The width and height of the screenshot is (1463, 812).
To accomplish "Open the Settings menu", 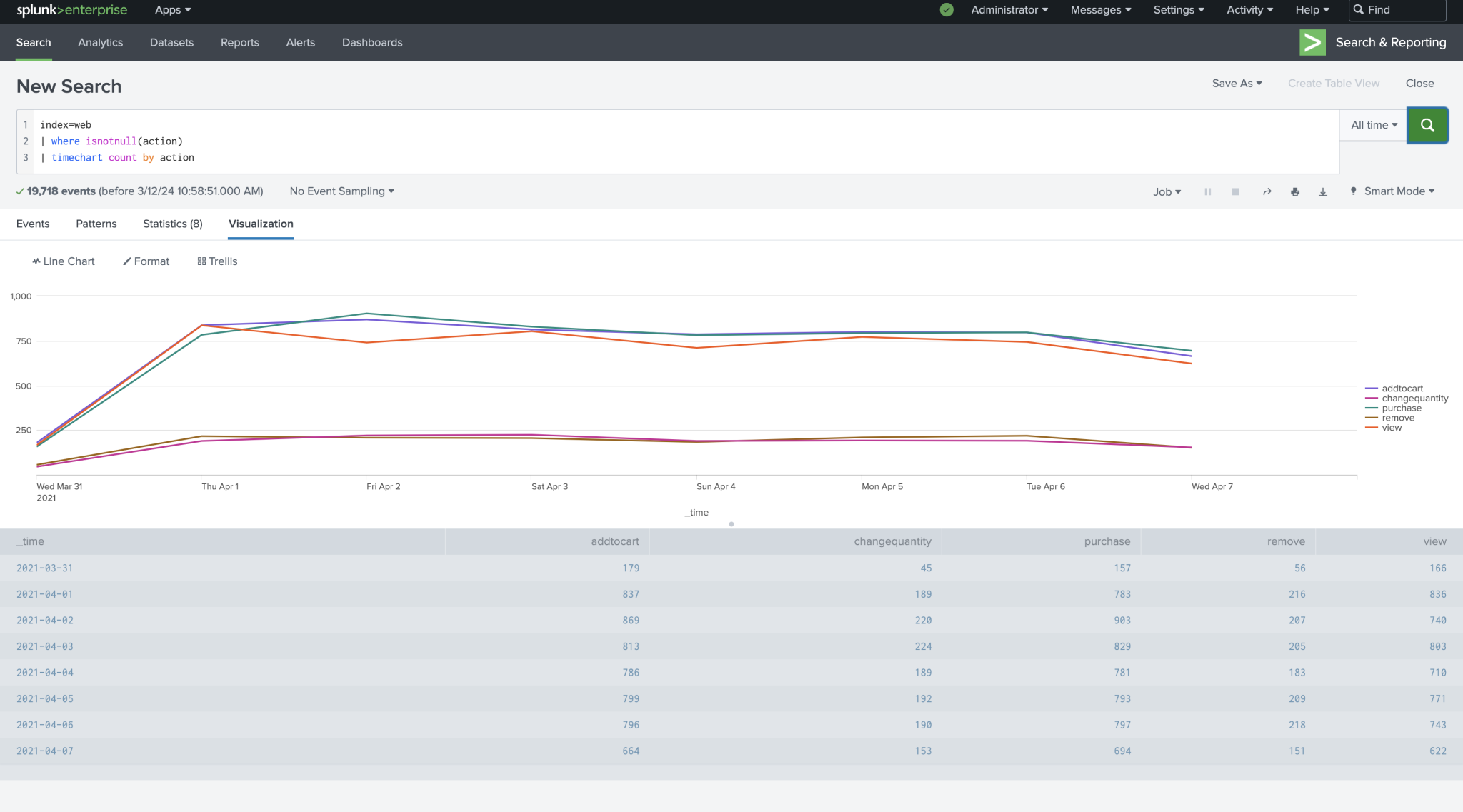I will pos(1177,10).
